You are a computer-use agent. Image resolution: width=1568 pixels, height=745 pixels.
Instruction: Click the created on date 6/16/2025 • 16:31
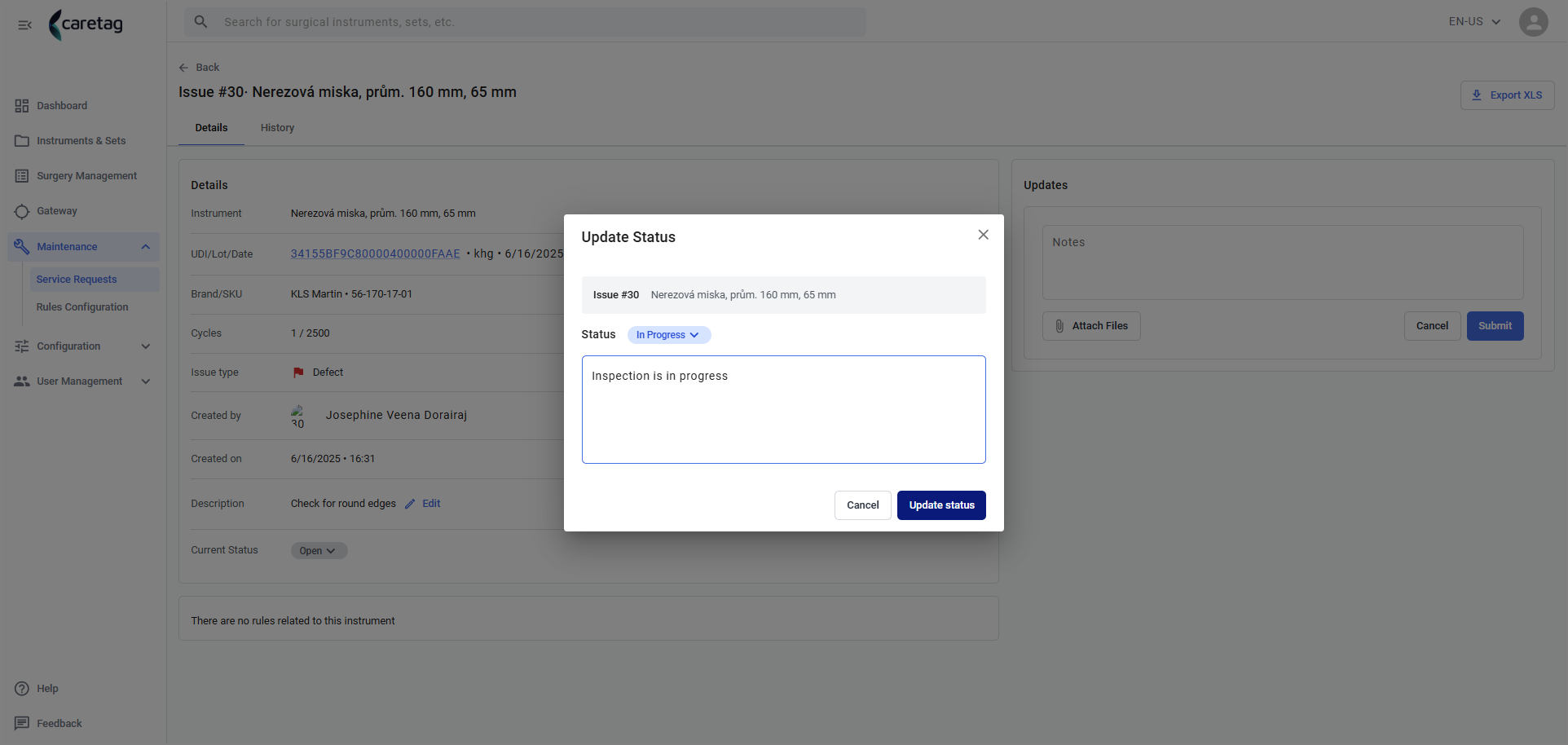click(333, 459)
